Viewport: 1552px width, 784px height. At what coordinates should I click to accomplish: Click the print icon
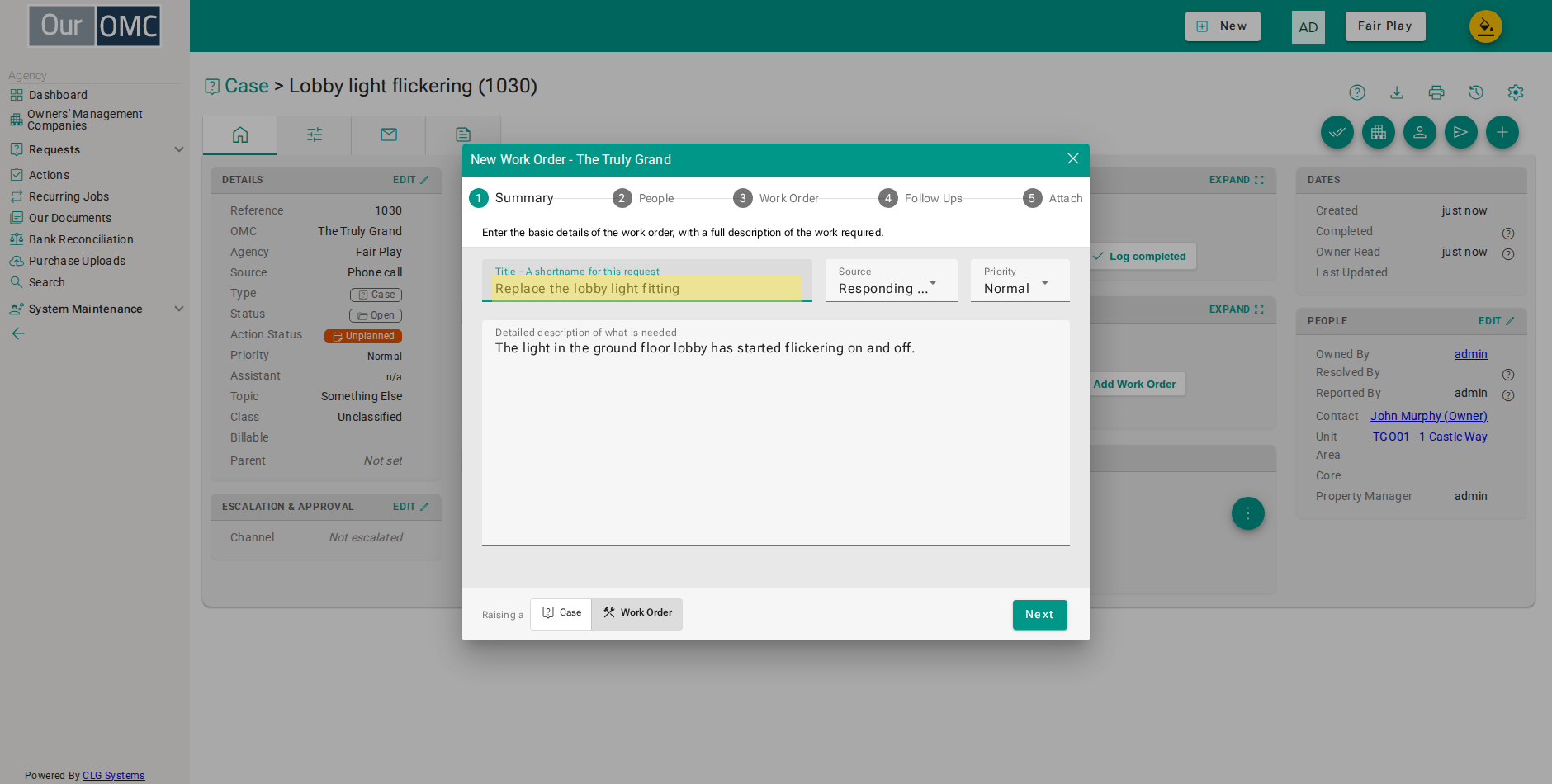tap(1436, 92)
